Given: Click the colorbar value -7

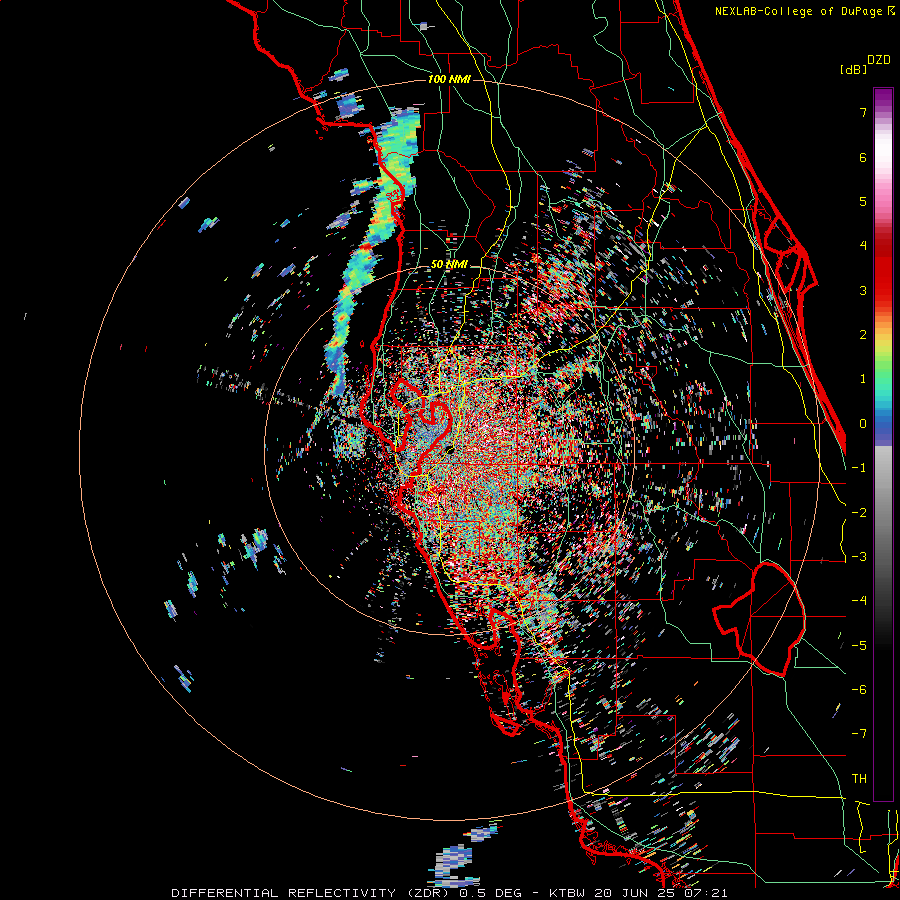Looking at the screenshot, I should pyautogui.click(x=859, y=734).
